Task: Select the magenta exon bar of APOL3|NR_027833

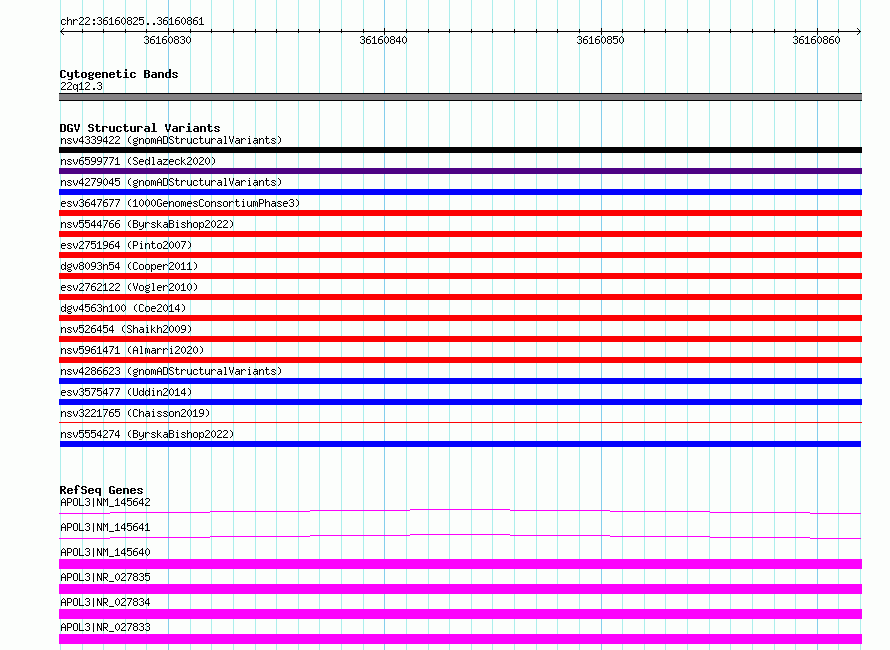Action: [x=460, y=639]
